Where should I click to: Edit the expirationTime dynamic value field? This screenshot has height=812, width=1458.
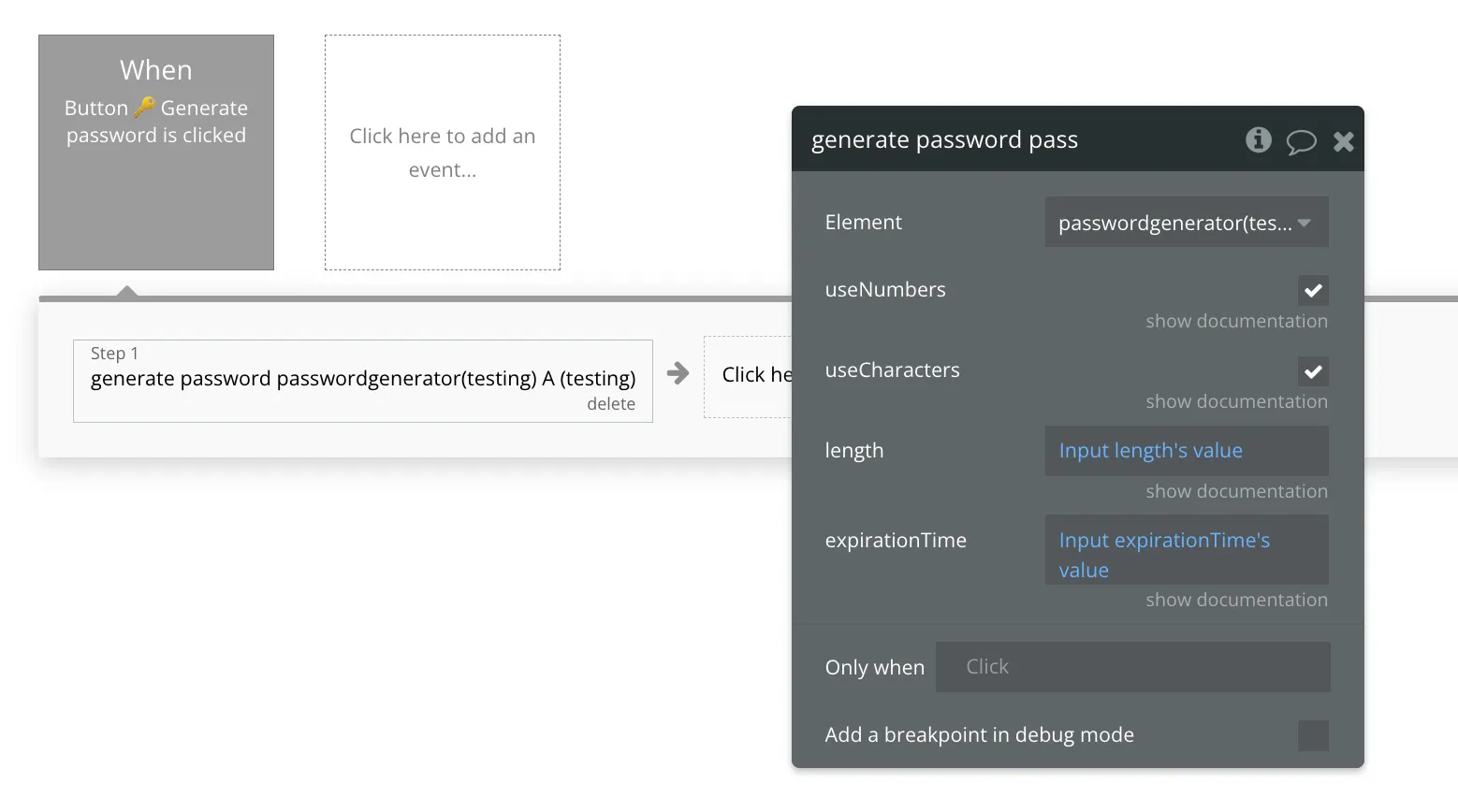pyautogui.click(x=1186, y=550)
